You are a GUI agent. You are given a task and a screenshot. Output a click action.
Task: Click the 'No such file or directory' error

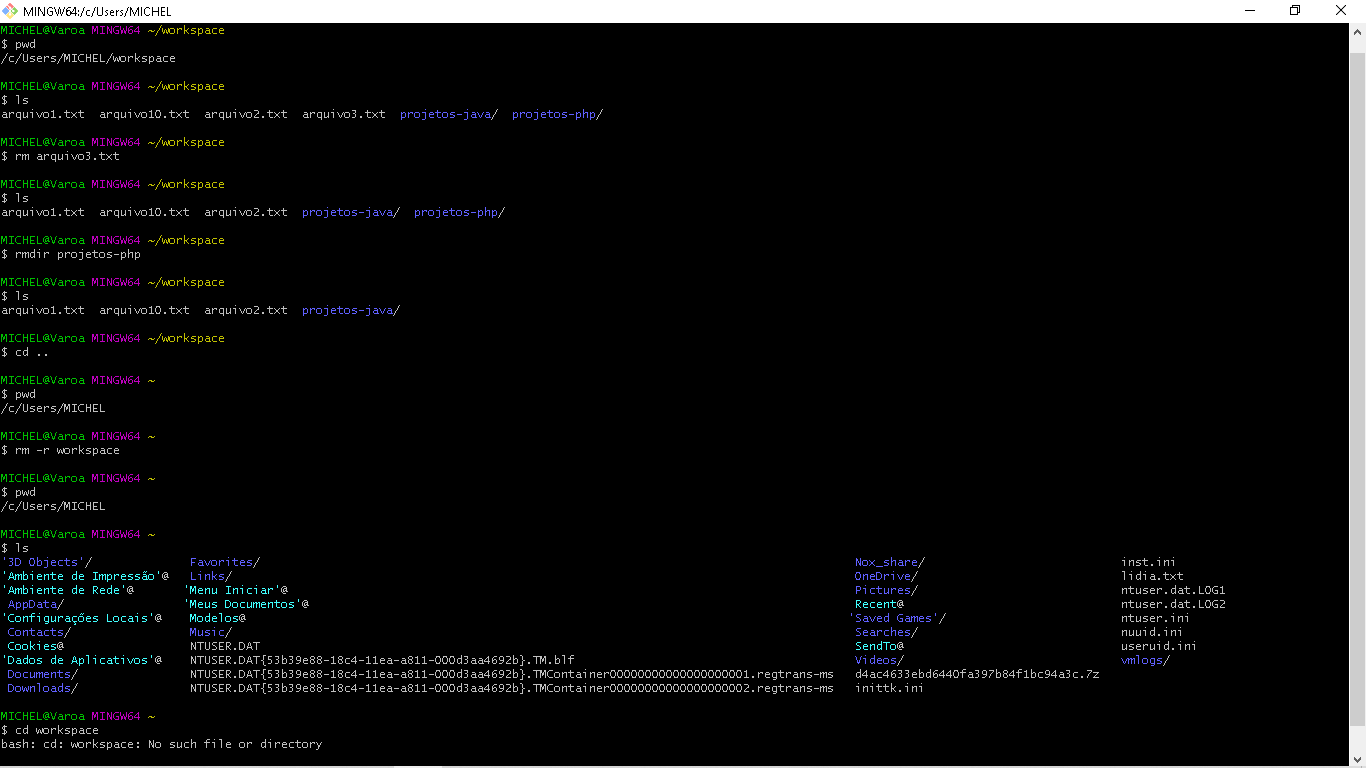[x=235, y=744]
